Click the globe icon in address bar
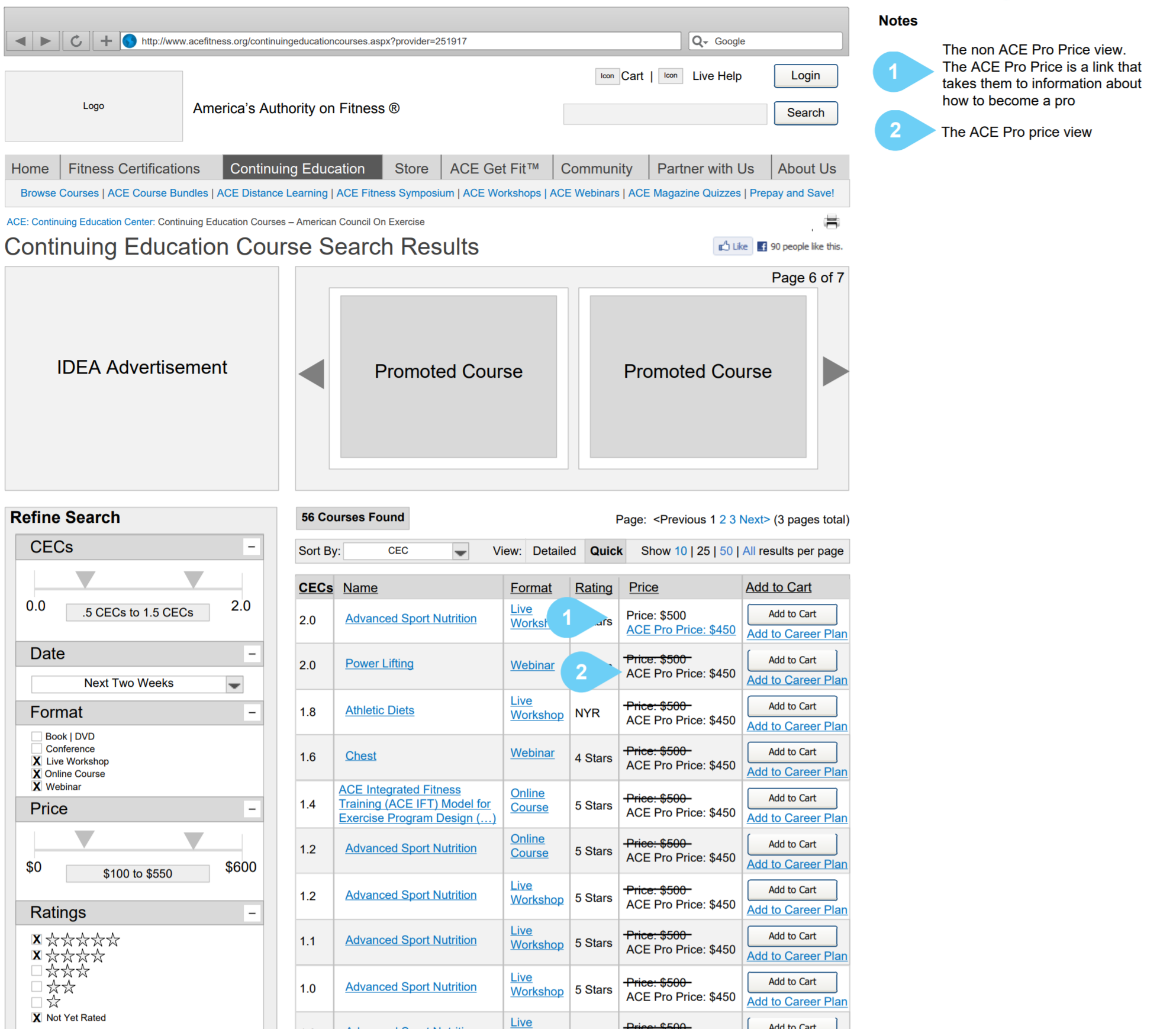 130,41
